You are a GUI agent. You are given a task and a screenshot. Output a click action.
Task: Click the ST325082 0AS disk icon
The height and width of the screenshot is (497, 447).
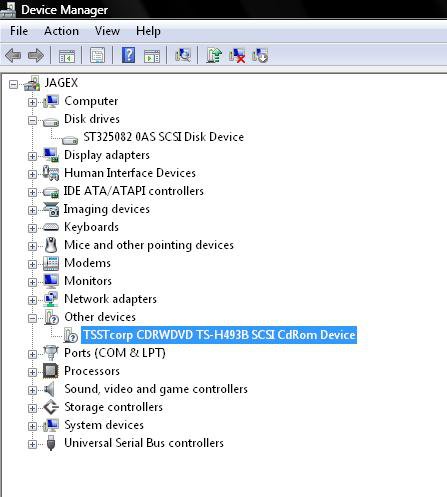coord(70,139)
